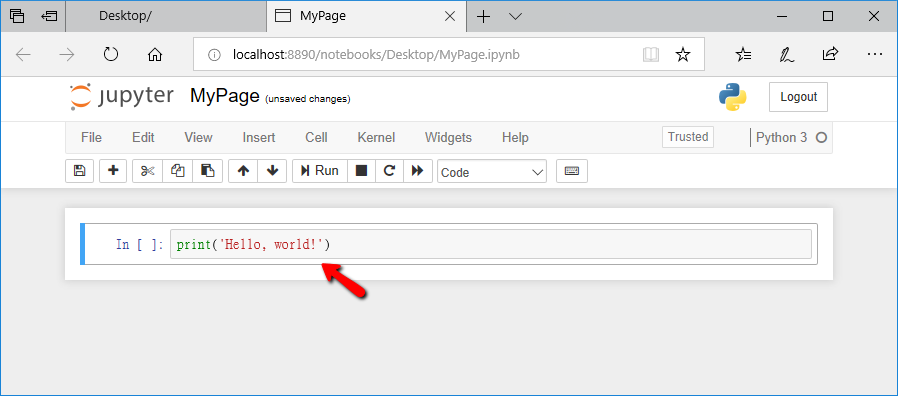Open the View menu
Image resolution: width=898 pixels, height=396 pixels.
[x=198, y=138]
